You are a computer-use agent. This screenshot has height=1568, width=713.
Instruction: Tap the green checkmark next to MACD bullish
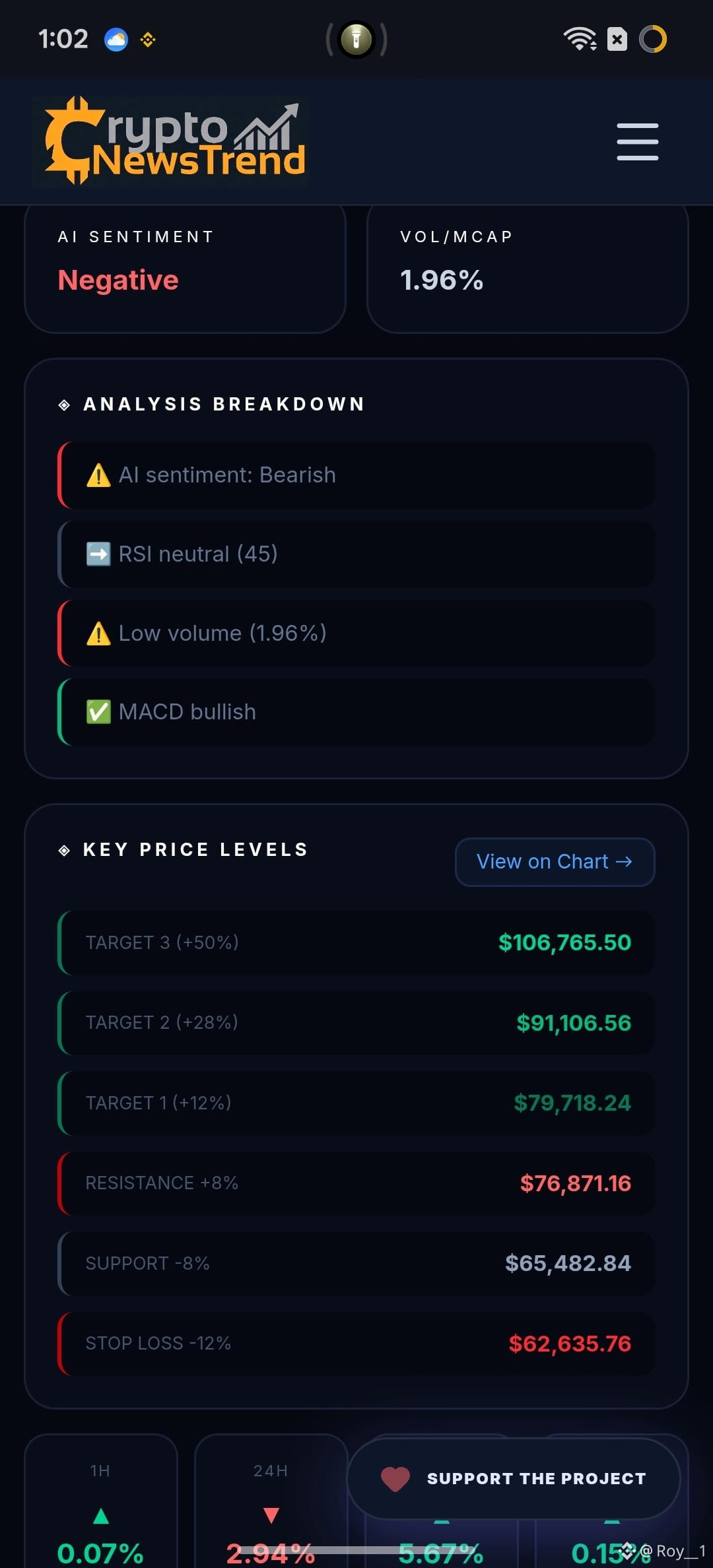tap(98, 712)
